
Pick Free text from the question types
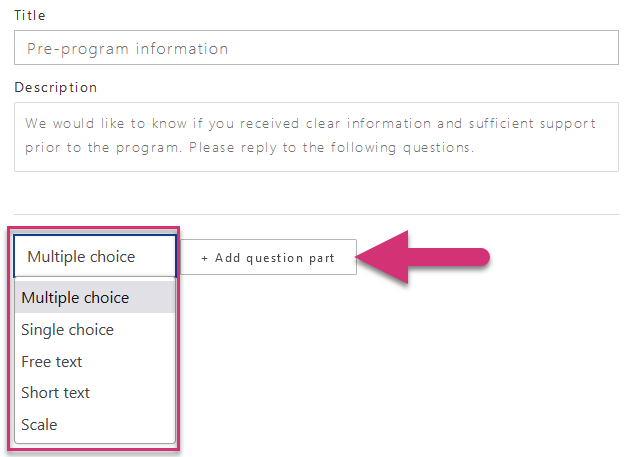pos(52,361)
